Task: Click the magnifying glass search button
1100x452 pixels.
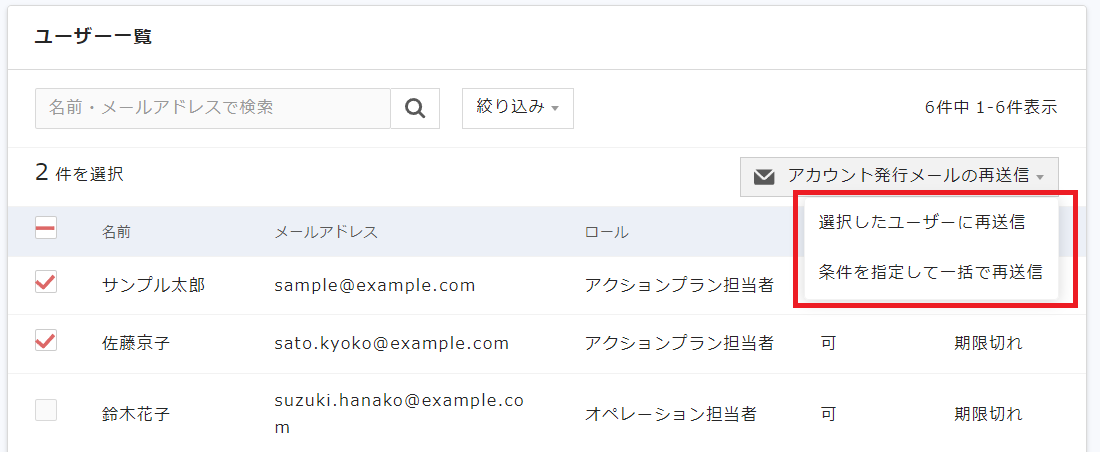Action: coord(415,108)
